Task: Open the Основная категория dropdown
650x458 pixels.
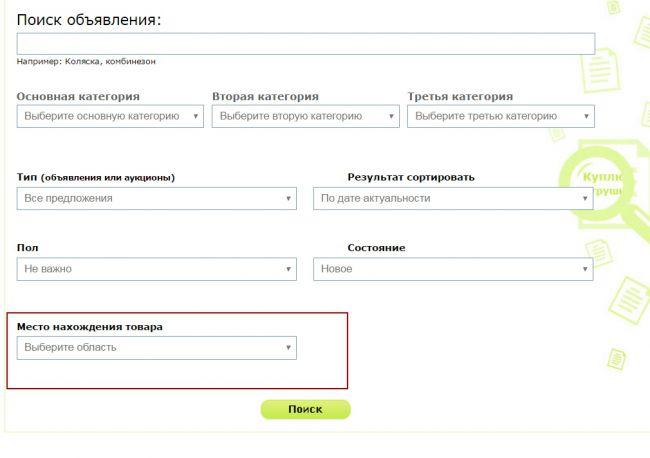Action: coord(110,116)
